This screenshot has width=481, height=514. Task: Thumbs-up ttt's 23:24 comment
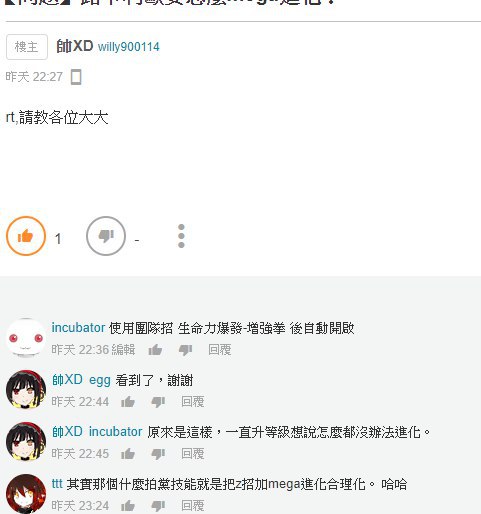pyautogui.click(x=128, y=506)
